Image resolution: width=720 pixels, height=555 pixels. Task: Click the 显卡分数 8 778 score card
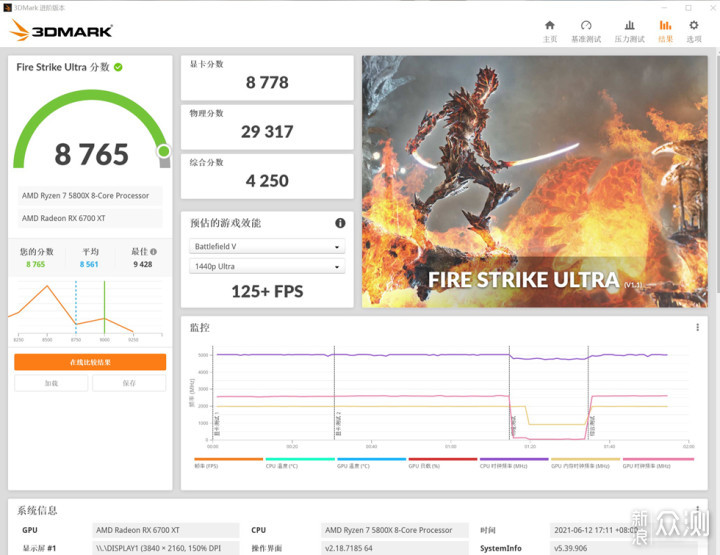(x=267, y=78)
